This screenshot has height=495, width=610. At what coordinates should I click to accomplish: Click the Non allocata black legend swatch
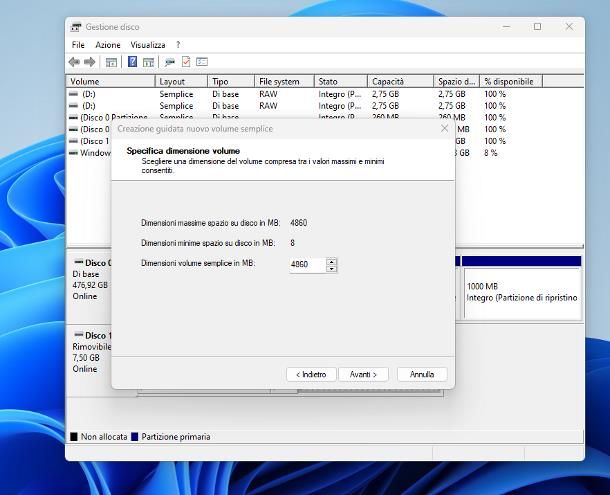(74, 437)
